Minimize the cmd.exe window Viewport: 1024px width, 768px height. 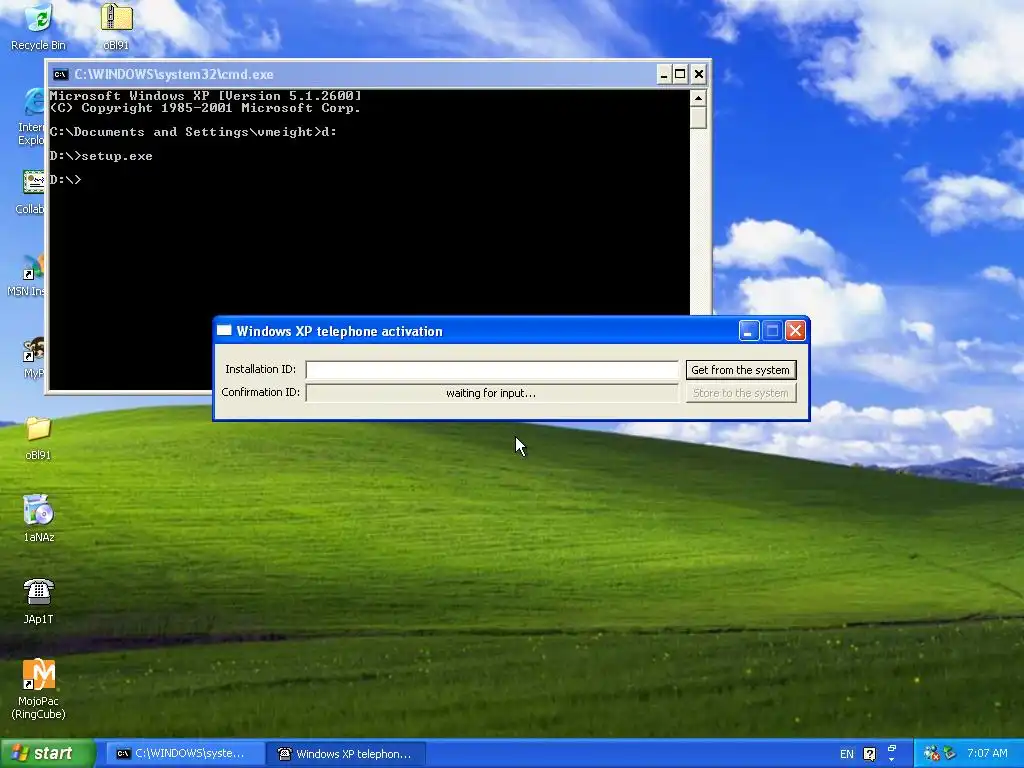click(664, 74)
